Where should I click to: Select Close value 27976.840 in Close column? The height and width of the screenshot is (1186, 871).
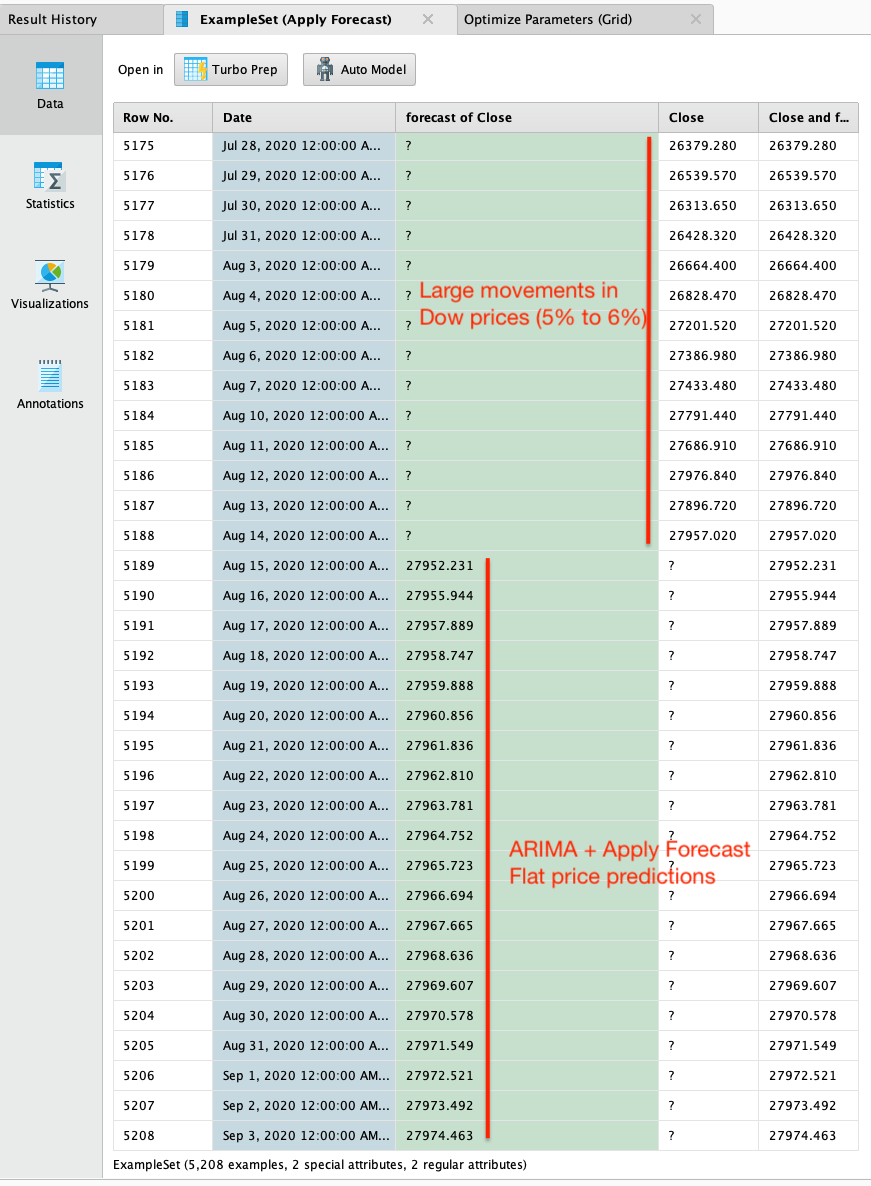708,476
